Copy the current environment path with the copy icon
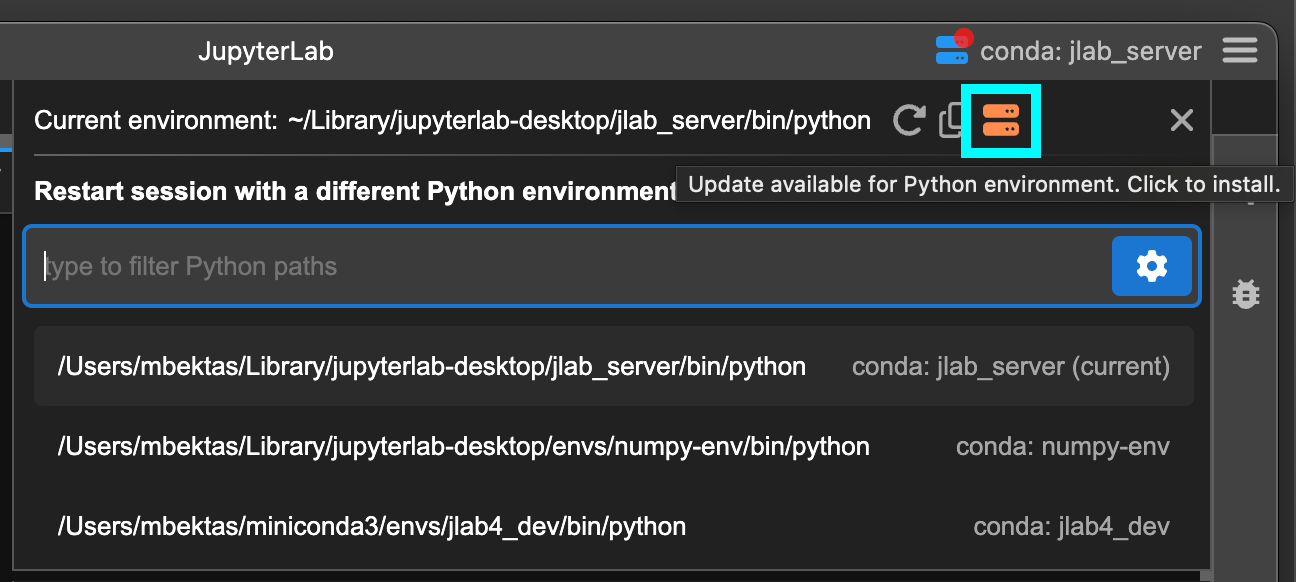 tap(950, 122)
